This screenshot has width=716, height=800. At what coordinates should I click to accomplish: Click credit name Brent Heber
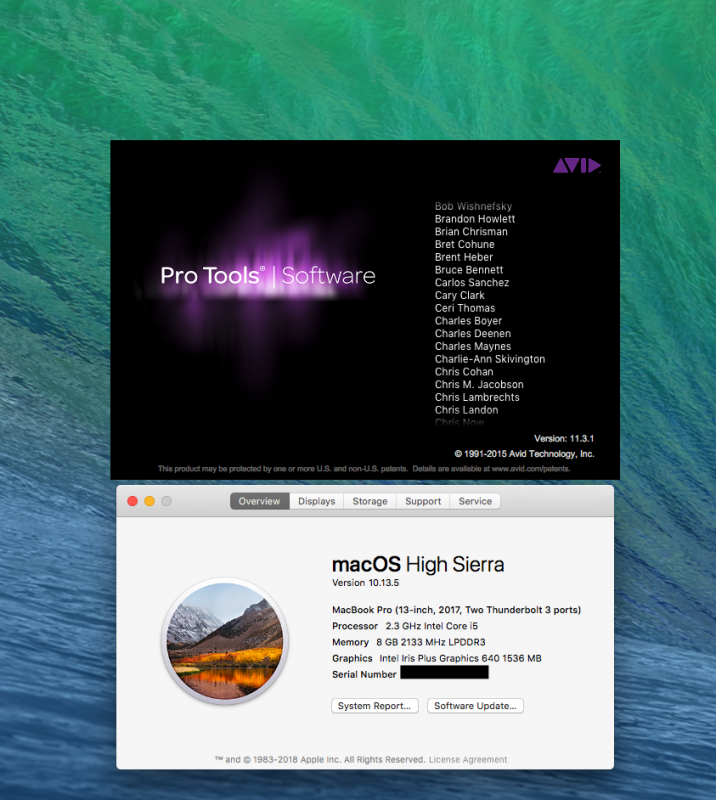(463, 257)
